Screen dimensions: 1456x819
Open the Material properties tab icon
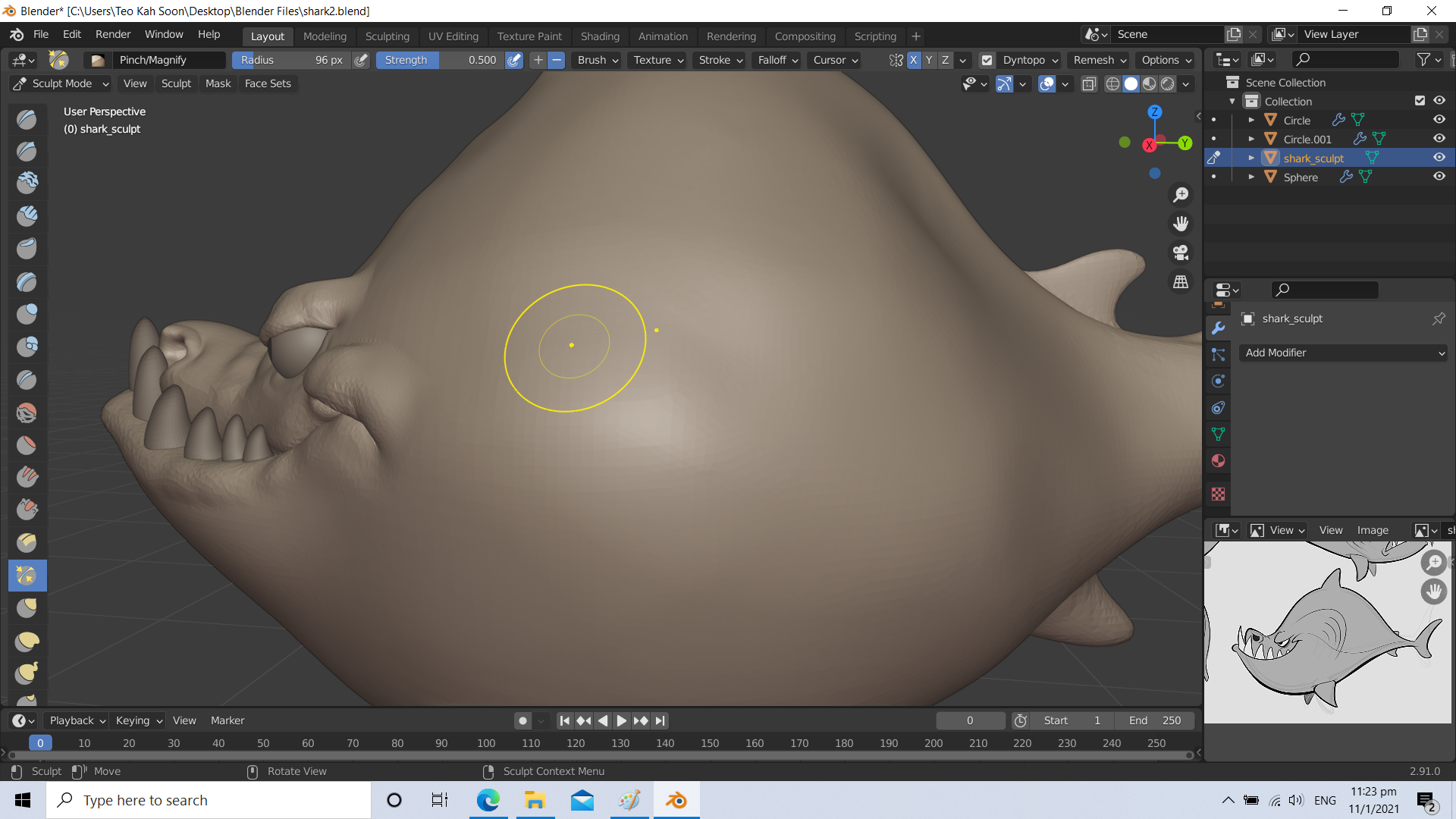click(1218, 461)
